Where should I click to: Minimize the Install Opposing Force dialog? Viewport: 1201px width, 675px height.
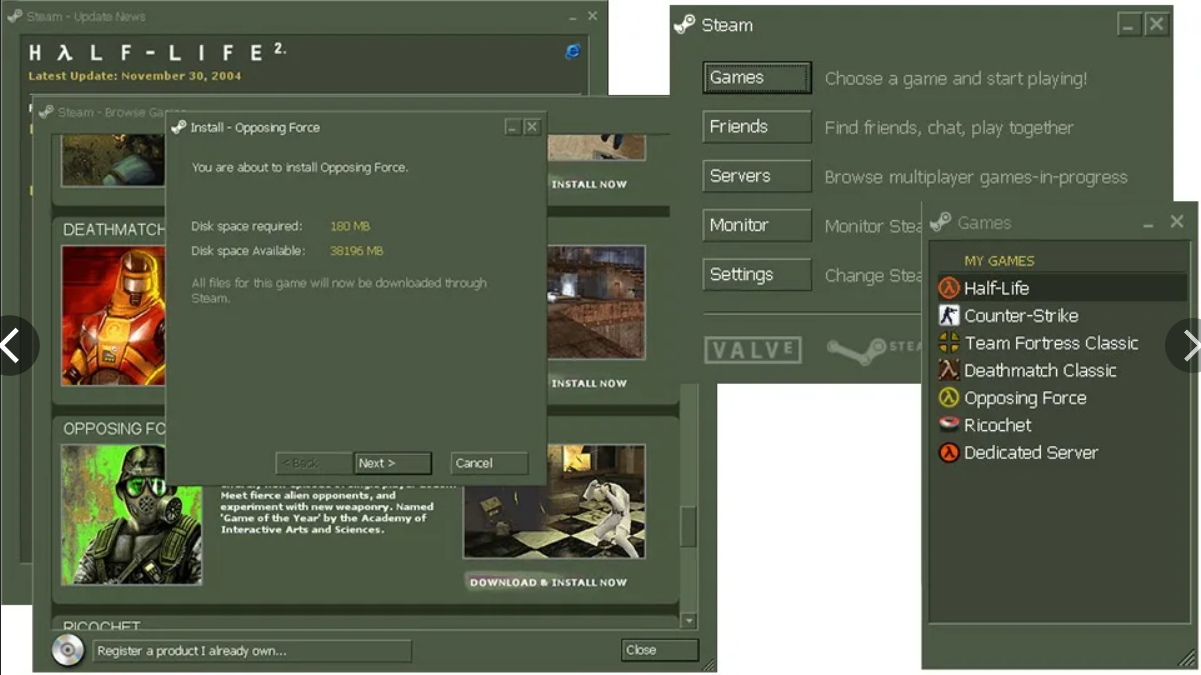point(513,127)
